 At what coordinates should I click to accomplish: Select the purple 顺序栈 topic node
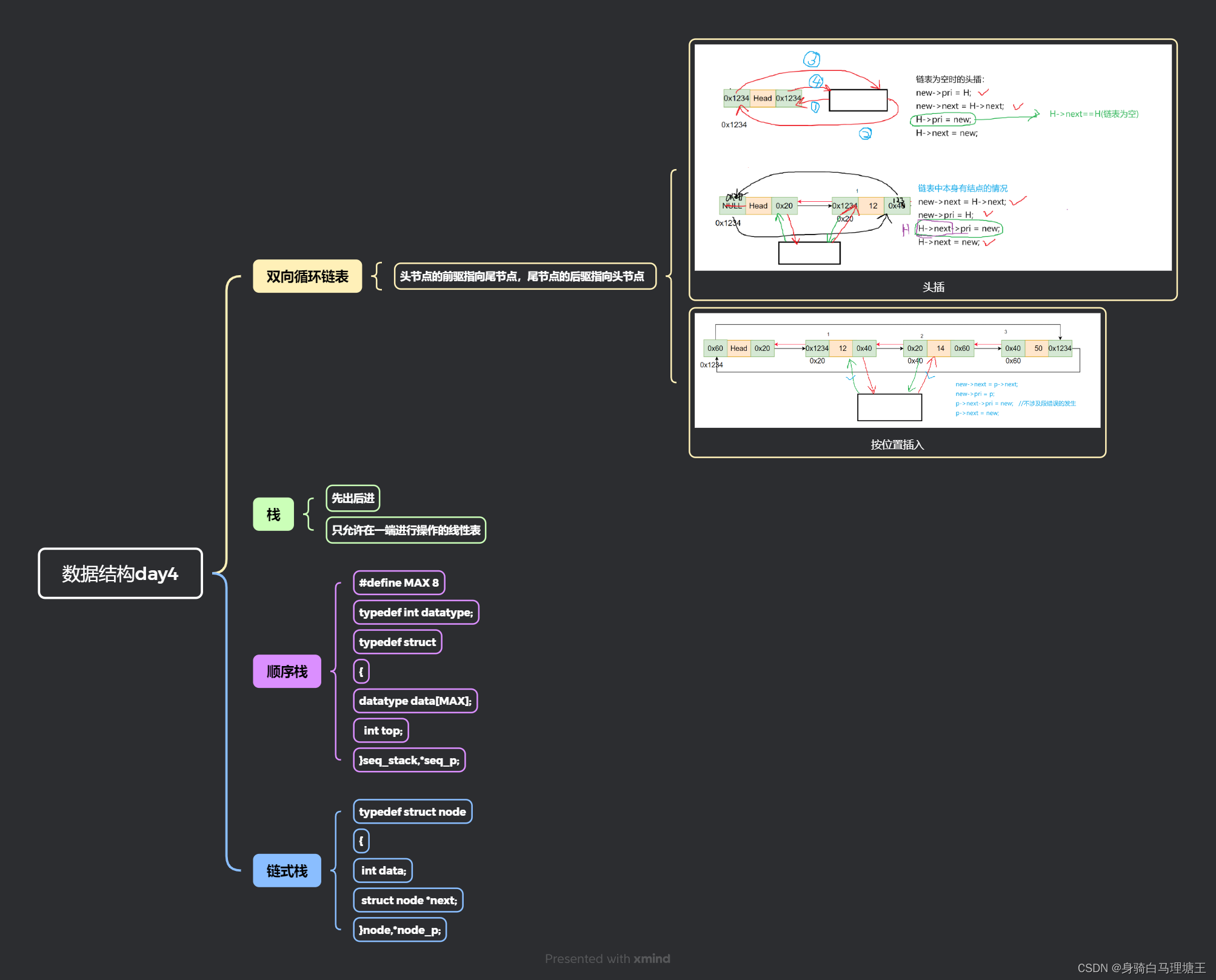[x=287, y=672]
